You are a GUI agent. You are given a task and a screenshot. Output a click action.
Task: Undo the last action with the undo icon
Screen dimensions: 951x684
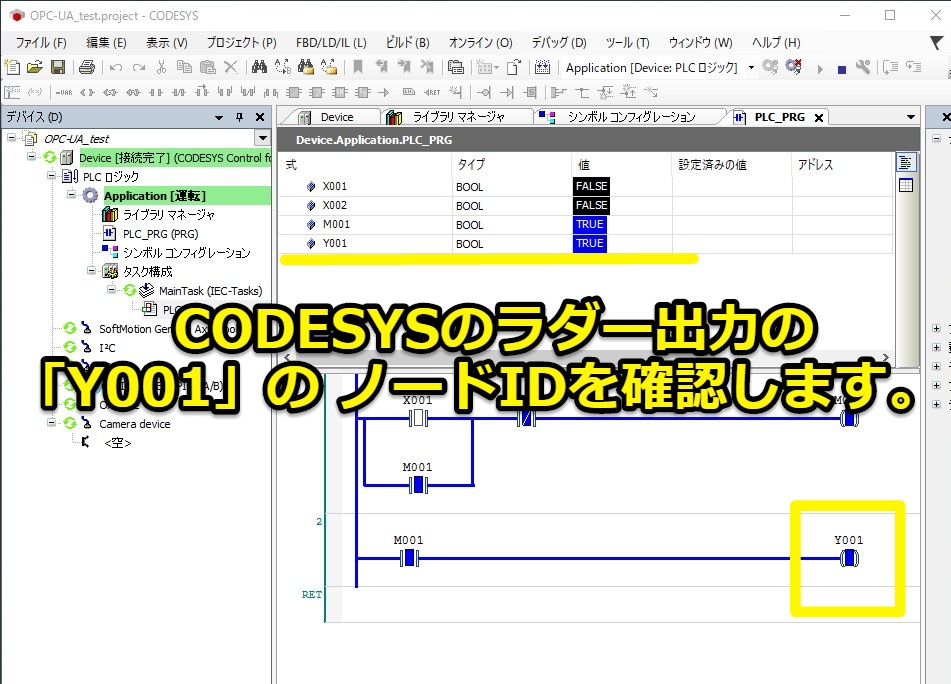point(114,68)
